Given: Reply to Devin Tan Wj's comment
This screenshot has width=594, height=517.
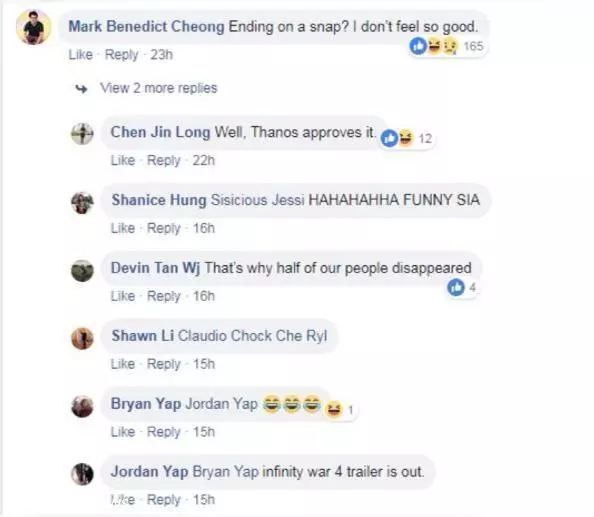Looking at the screenshot, I should click(163, 296).
